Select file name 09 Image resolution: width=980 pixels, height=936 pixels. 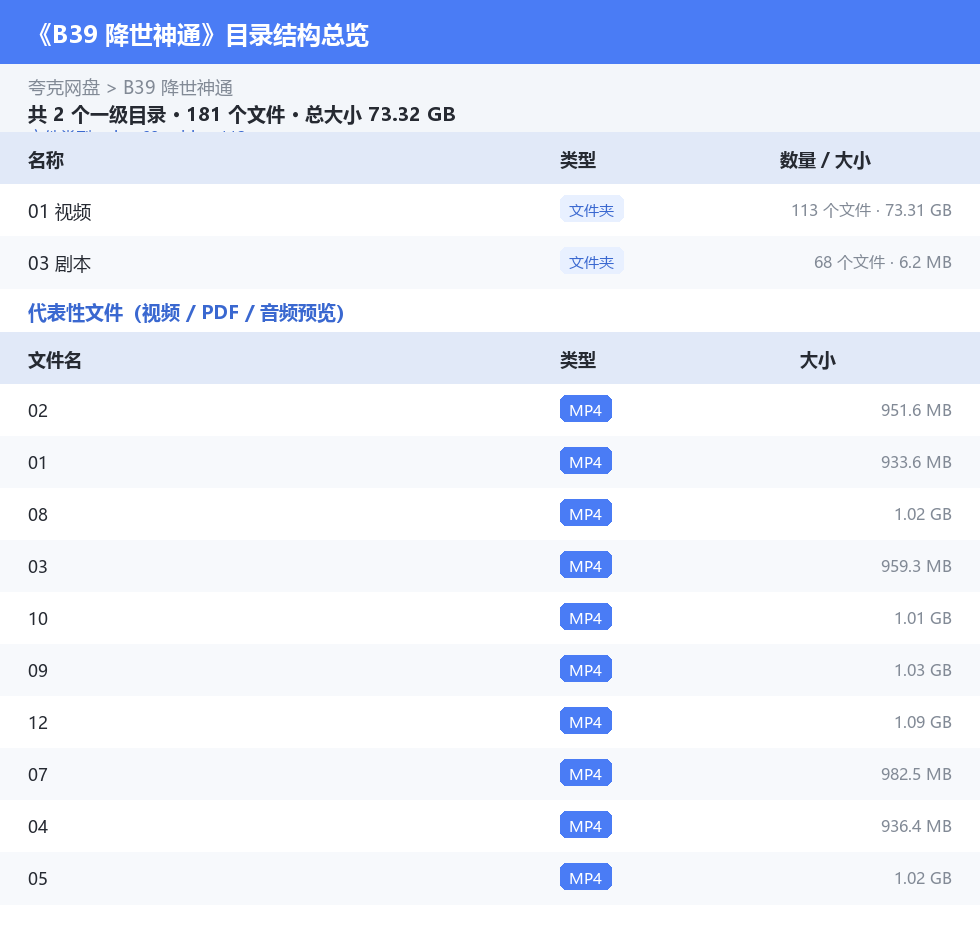click(38, 670)
